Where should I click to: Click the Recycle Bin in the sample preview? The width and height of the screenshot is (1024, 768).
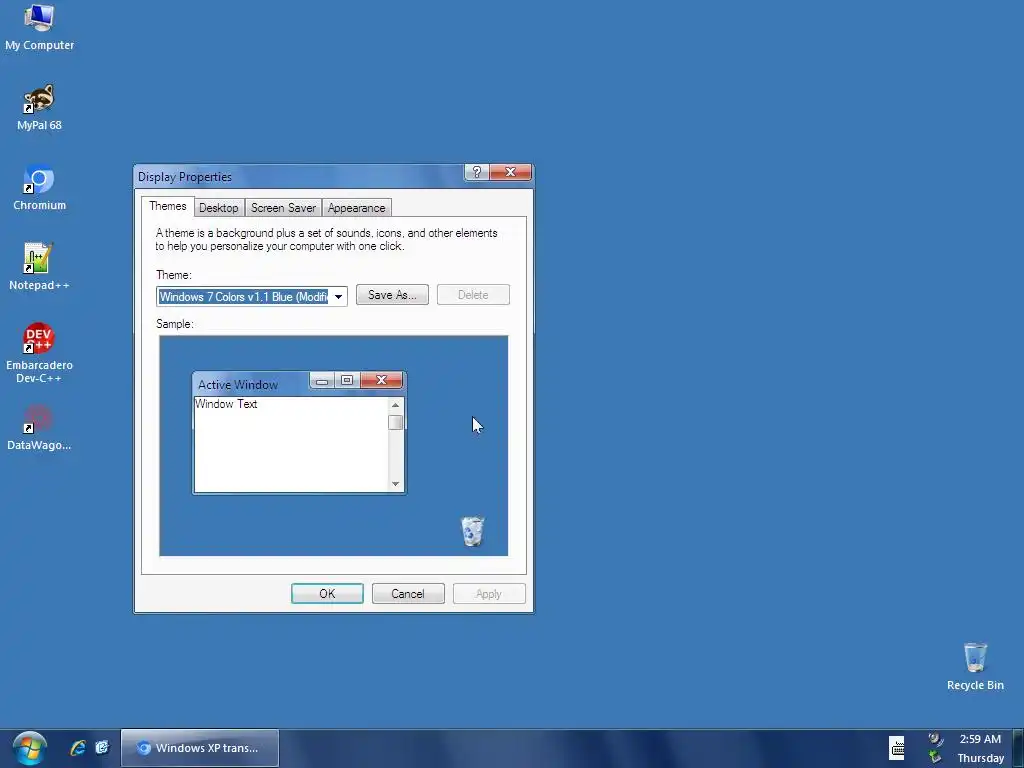coord(473,531)
